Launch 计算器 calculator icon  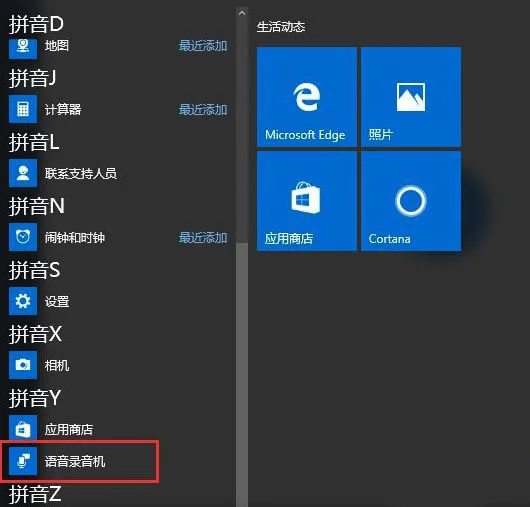23,109
